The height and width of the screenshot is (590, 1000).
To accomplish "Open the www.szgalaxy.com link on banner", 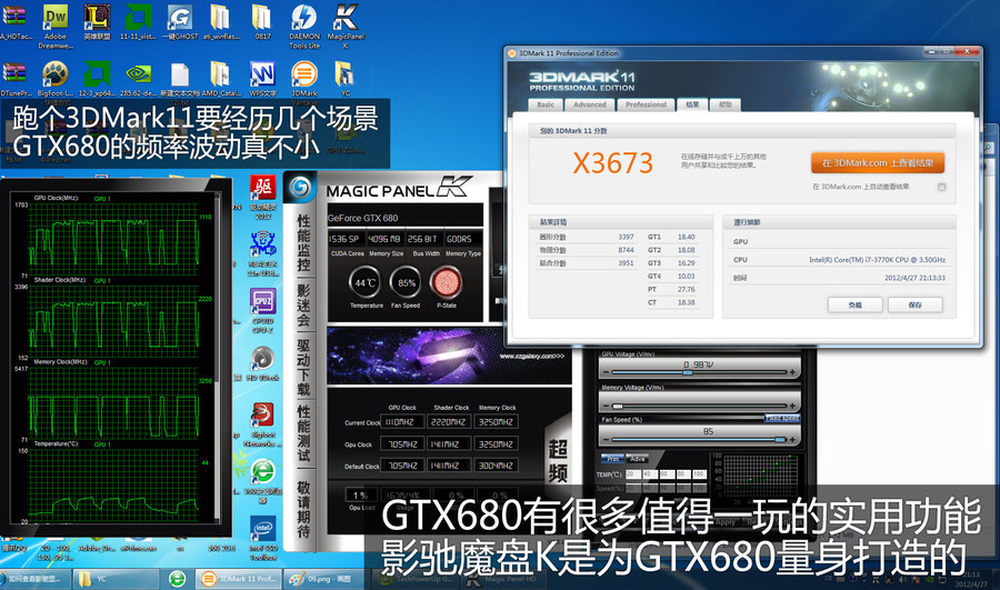I will click(531, 356).
